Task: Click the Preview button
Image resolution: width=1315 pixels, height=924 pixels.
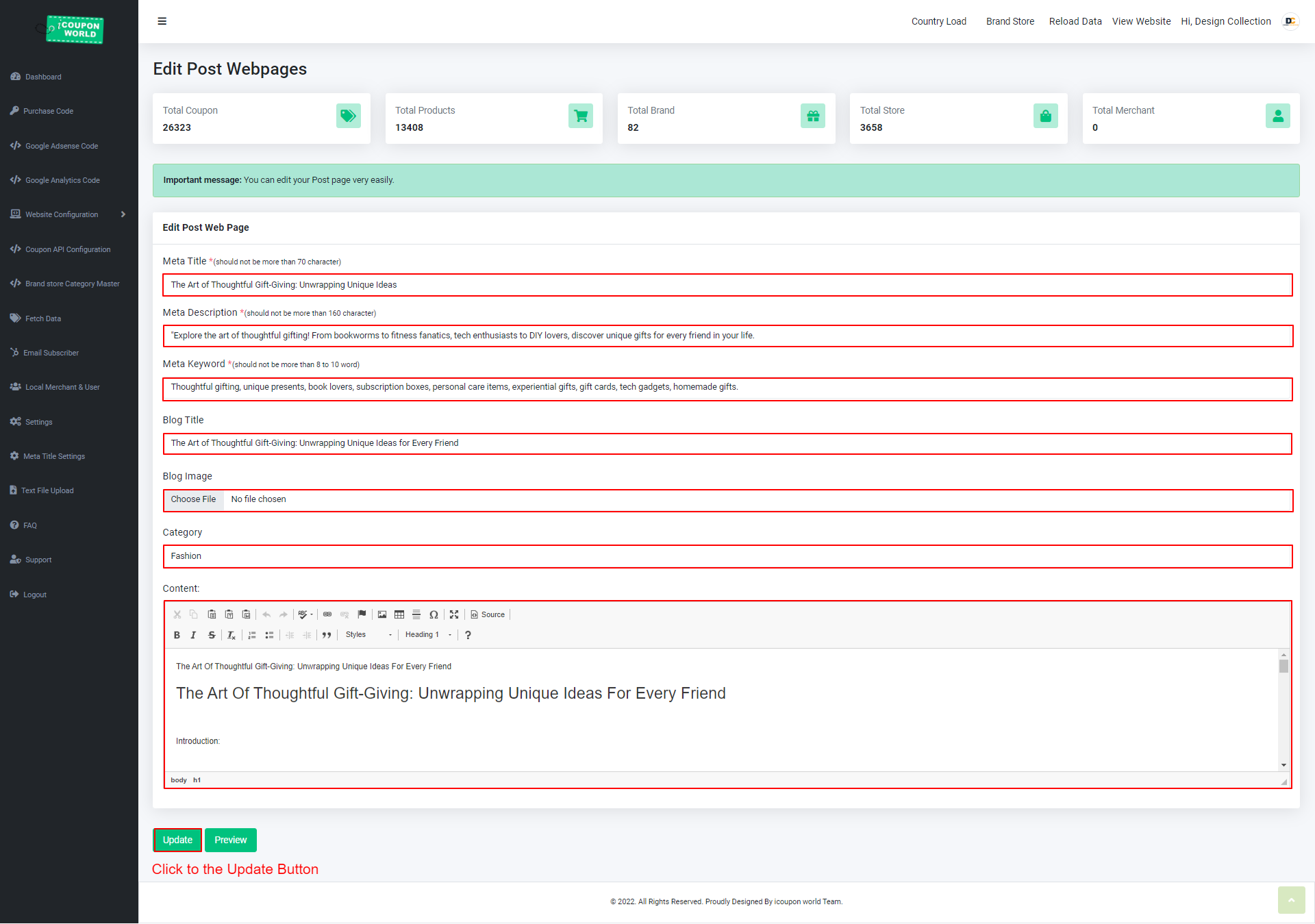Action: [x=230, y=840]
